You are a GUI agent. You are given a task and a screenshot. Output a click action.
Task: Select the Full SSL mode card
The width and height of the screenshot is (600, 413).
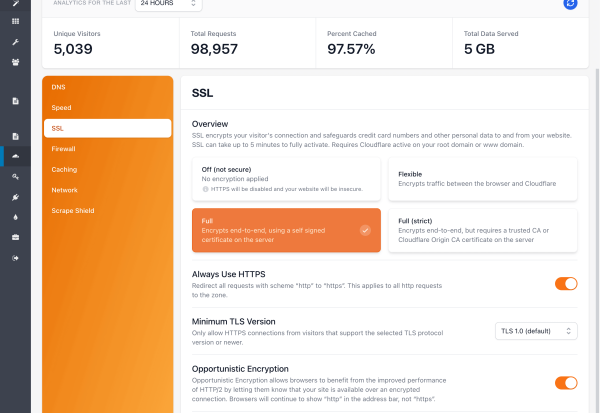(286, 230)
